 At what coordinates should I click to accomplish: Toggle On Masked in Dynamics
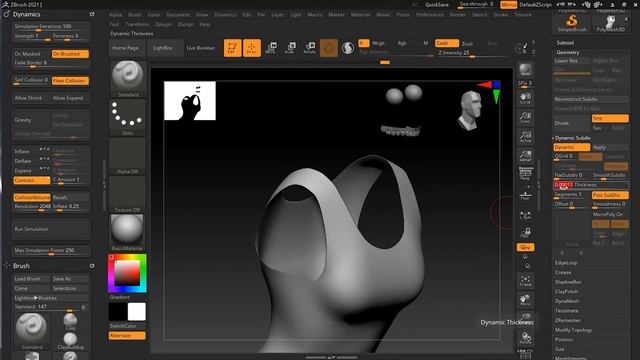(x=31, y=54)
